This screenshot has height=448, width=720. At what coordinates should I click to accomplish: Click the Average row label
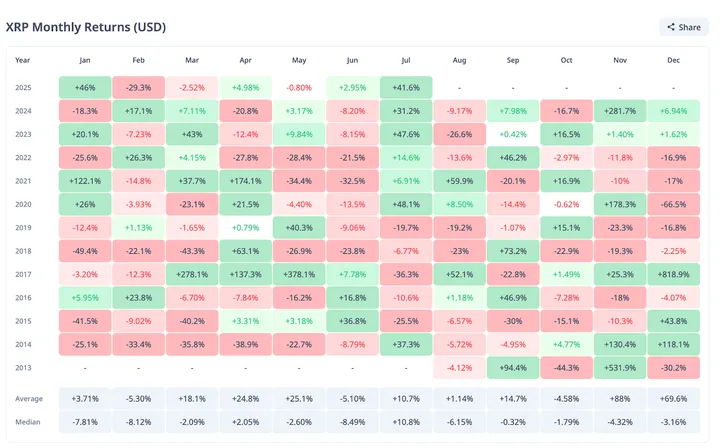pos(29,399)
